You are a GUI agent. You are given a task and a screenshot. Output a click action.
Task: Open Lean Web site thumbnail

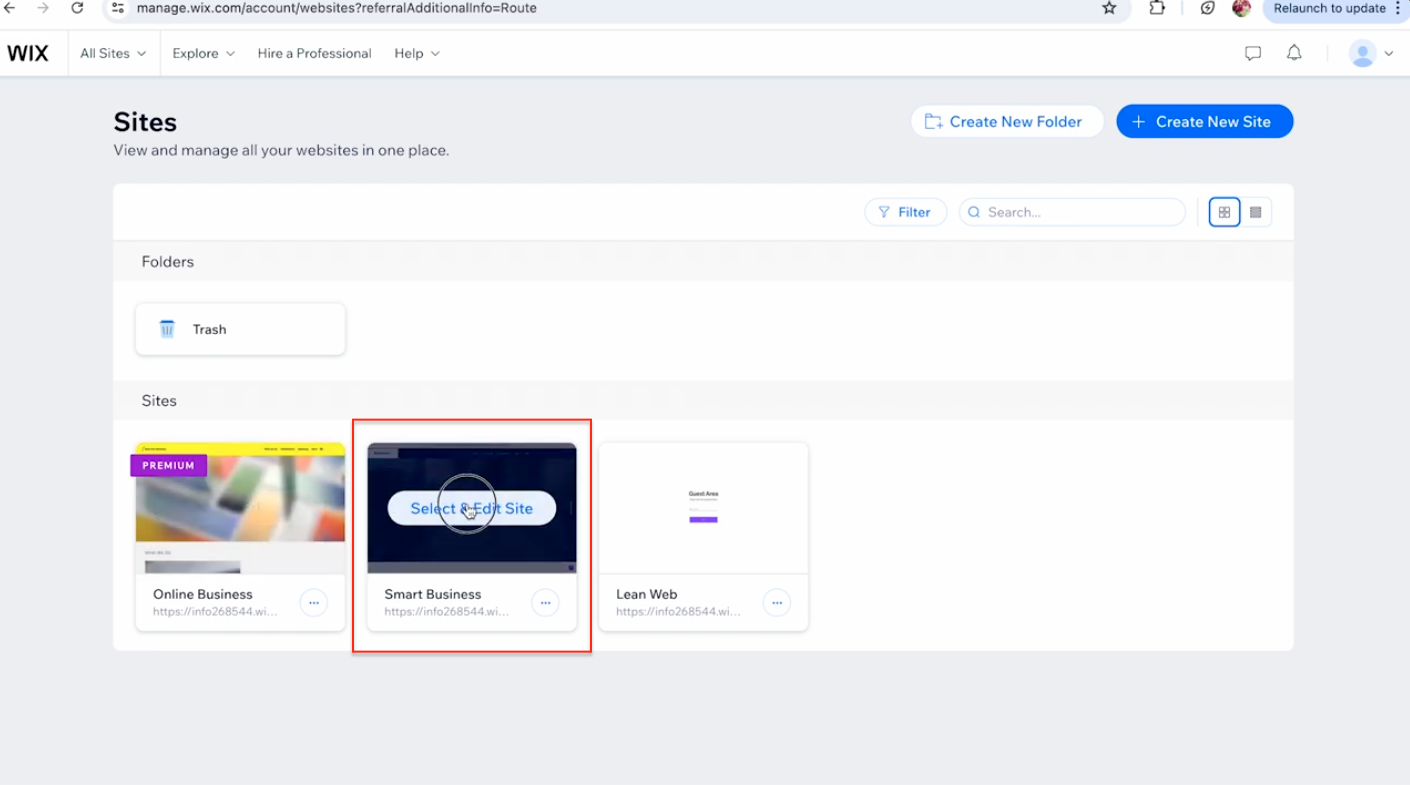pyautogui.click(x=703, y=508)
